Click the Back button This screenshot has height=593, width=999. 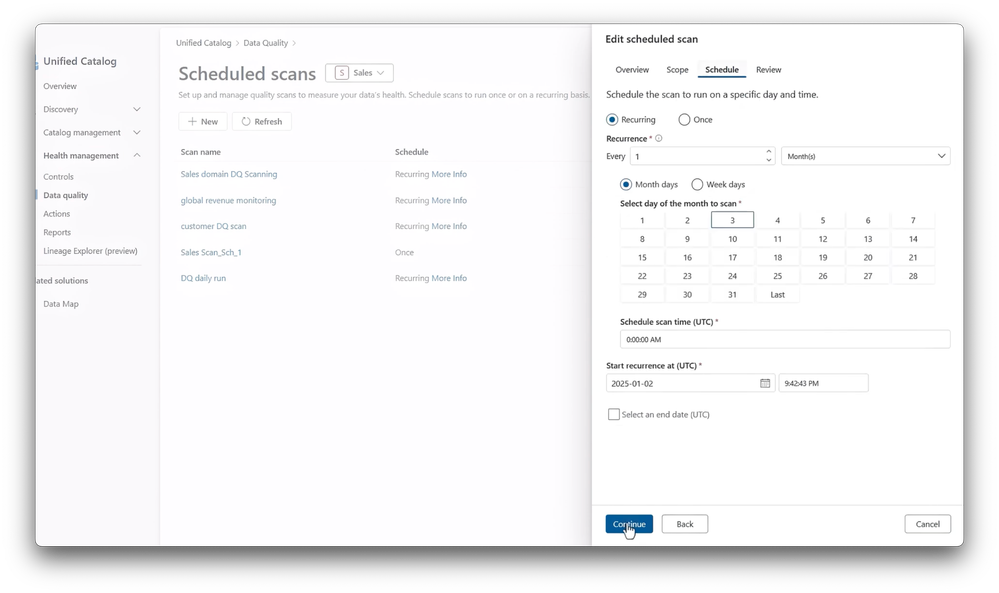pos(685,524)
